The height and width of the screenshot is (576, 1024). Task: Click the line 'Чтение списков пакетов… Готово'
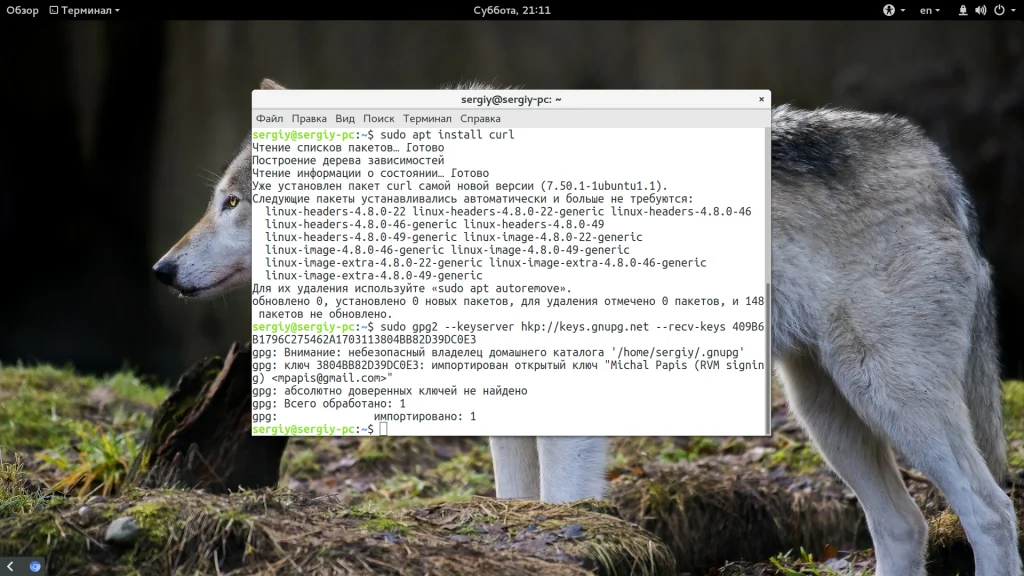[348, 148]
